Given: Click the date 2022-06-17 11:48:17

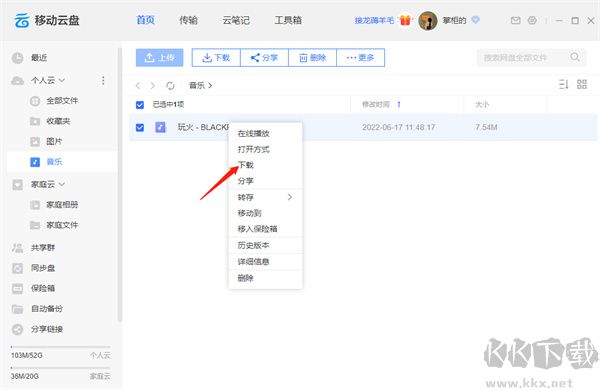Looking at the screenshot, I should [399, 127].
